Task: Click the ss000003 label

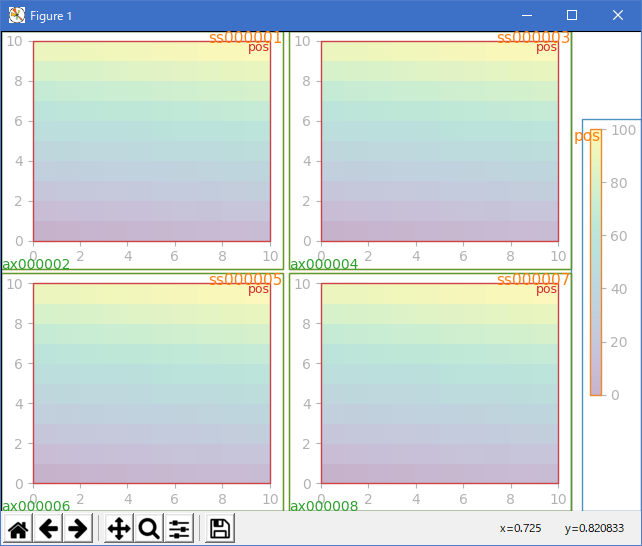Action: point(533,37)
